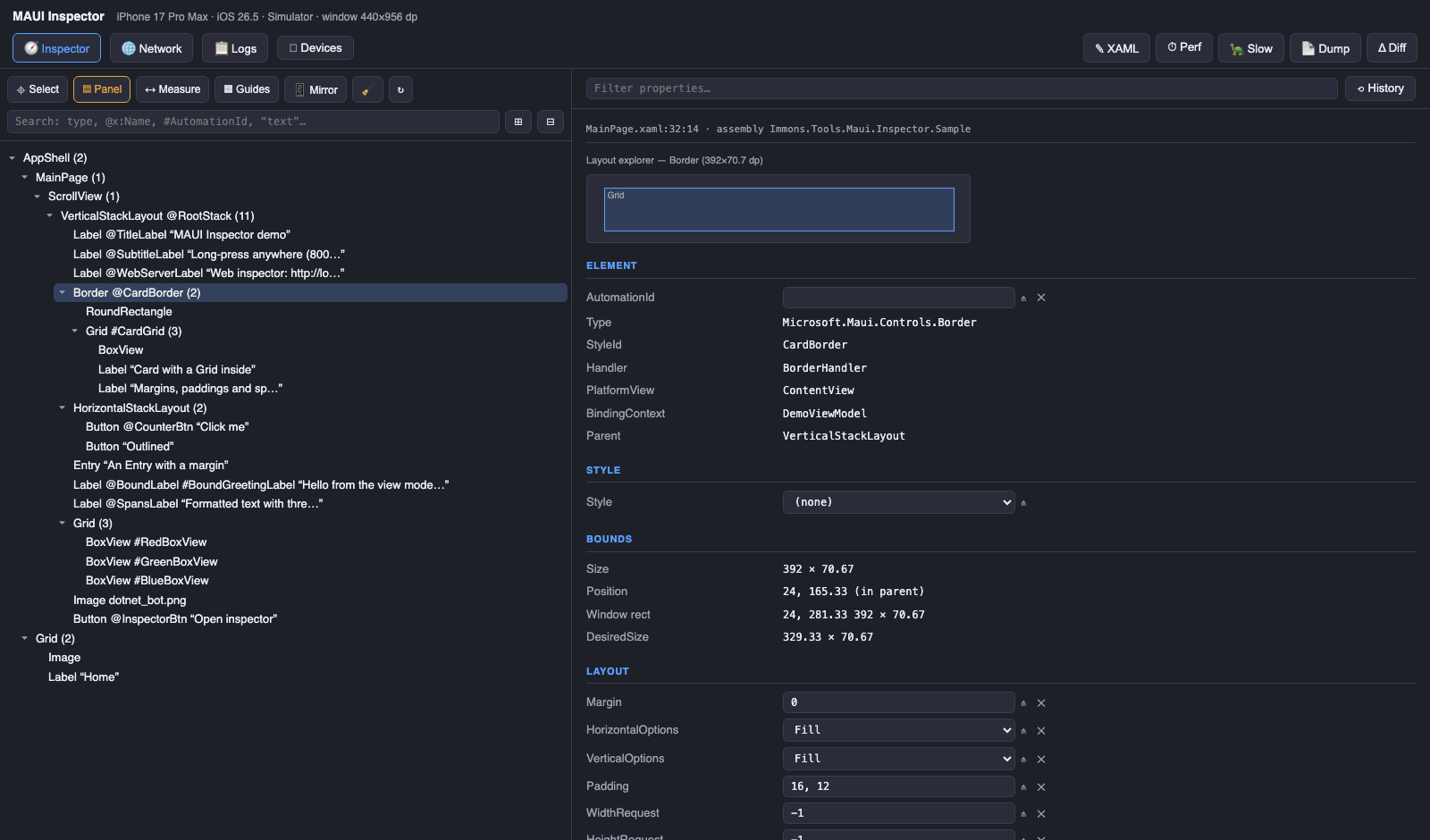The image size is (1430, 840).
Task: Open the Perf monitor
Action: [x=1184, y=48]
